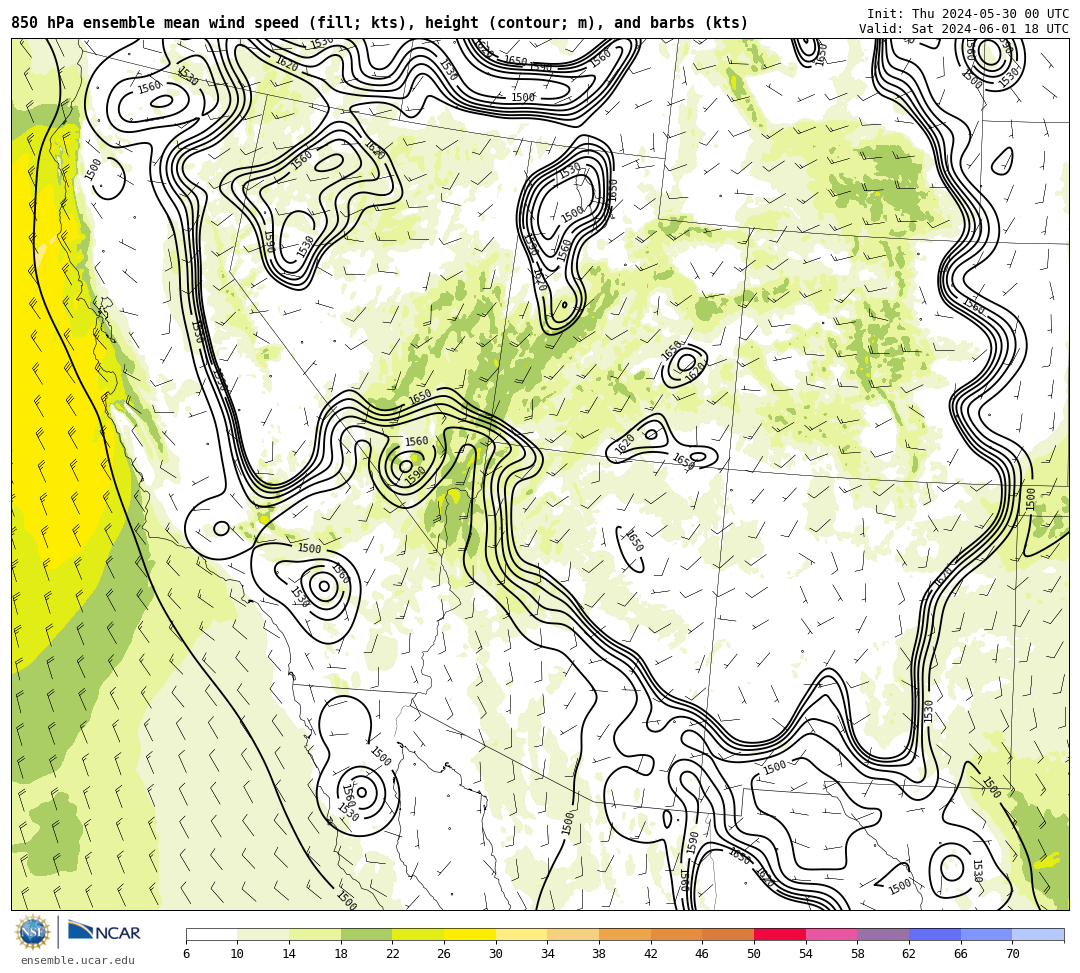The image size is (1080, 973).
Task: Pick the pale yellow 30–34 kts colorbar segment
Action: click(x=521, y=934)
